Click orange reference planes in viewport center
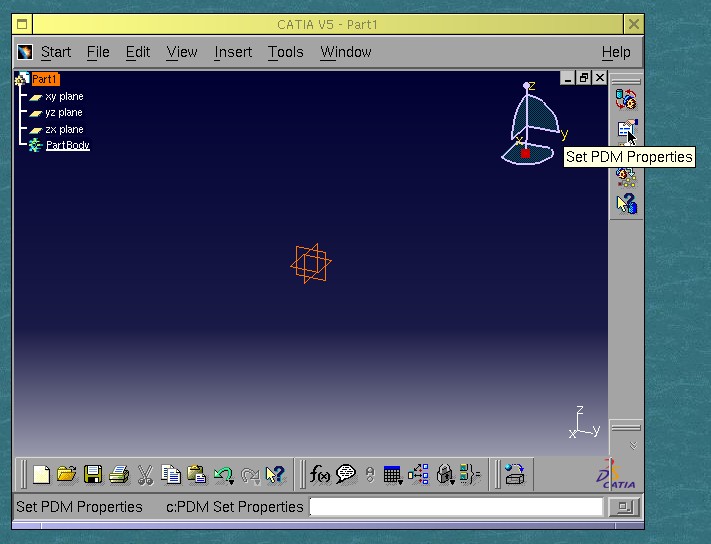711x544 pixels. tap(311, 263)
